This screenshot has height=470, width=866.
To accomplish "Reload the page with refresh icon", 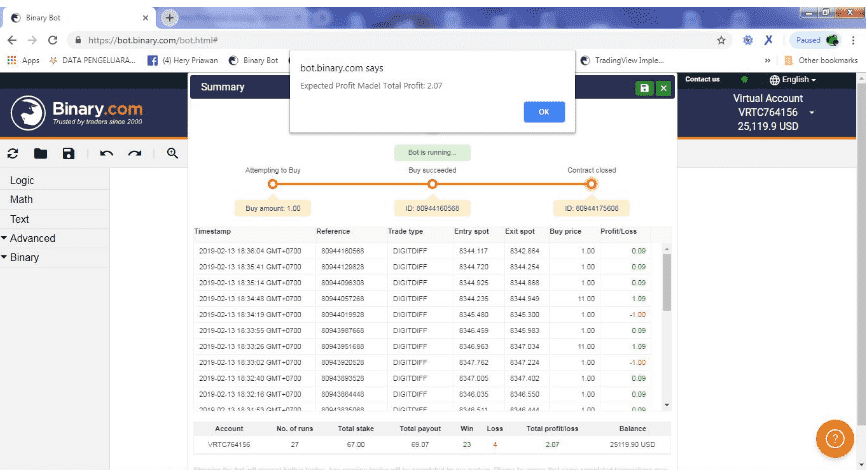I will [52, 40].
